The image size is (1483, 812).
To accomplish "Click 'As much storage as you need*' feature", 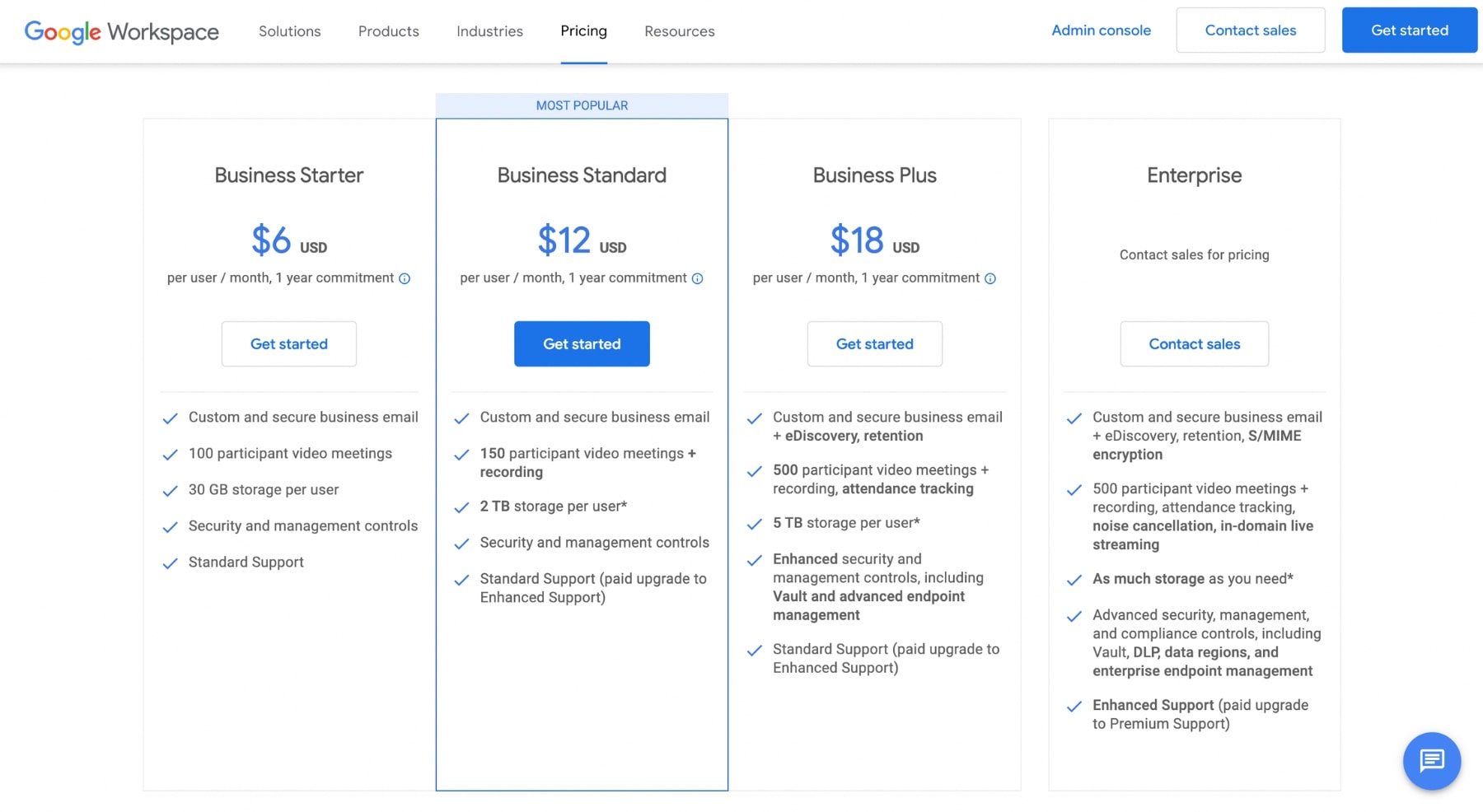I will point(1193,579).
